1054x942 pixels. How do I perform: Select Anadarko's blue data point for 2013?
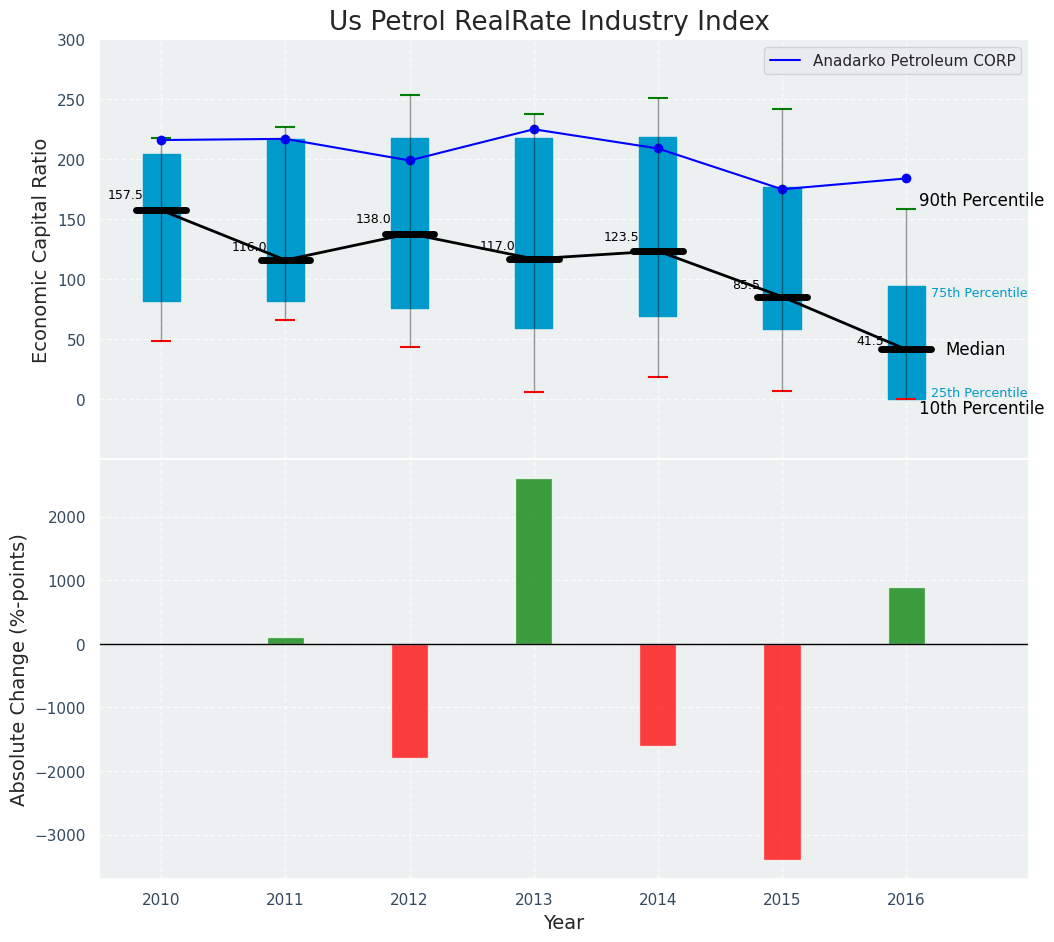[534, 129]
